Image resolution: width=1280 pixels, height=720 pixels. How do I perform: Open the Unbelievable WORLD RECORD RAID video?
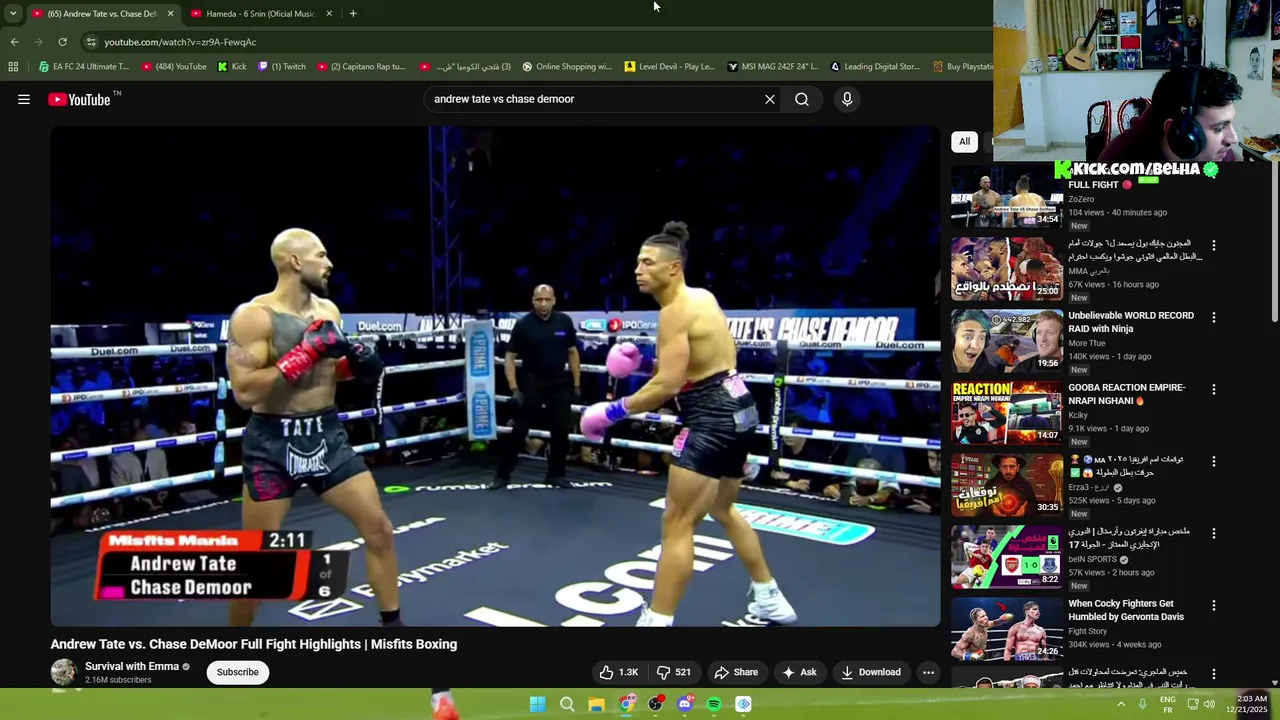[1131, 322]
